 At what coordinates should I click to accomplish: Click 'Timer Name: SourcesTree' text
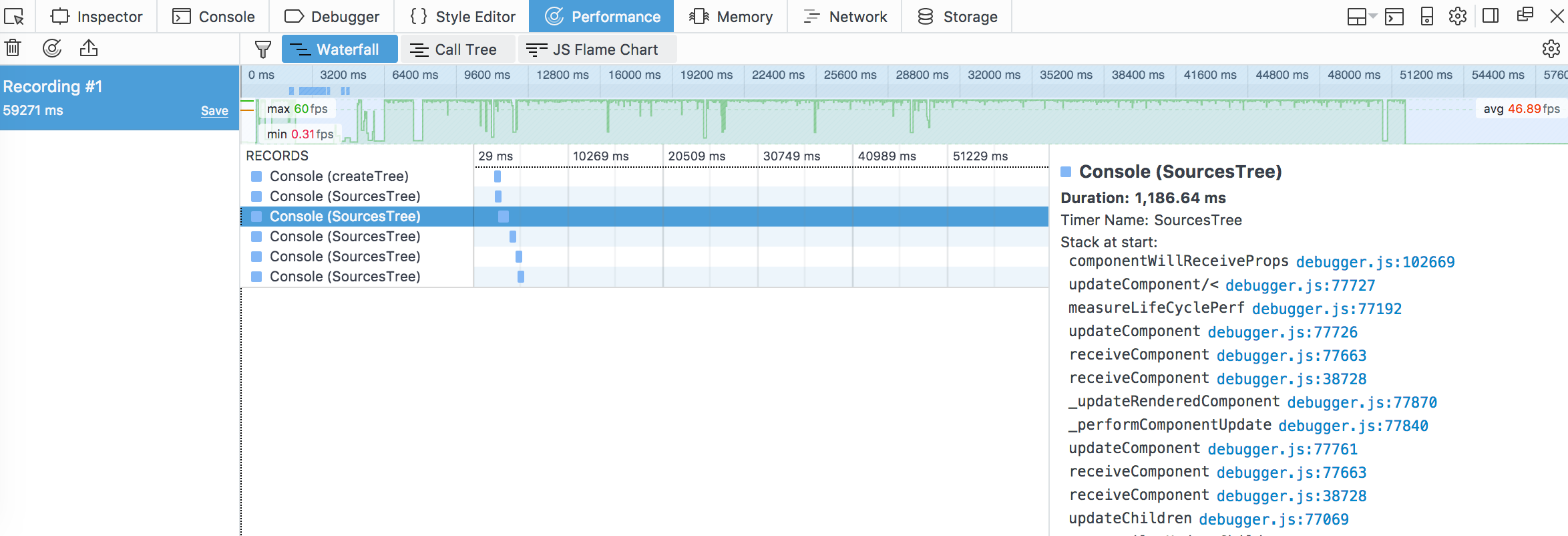pos(1151,220)
